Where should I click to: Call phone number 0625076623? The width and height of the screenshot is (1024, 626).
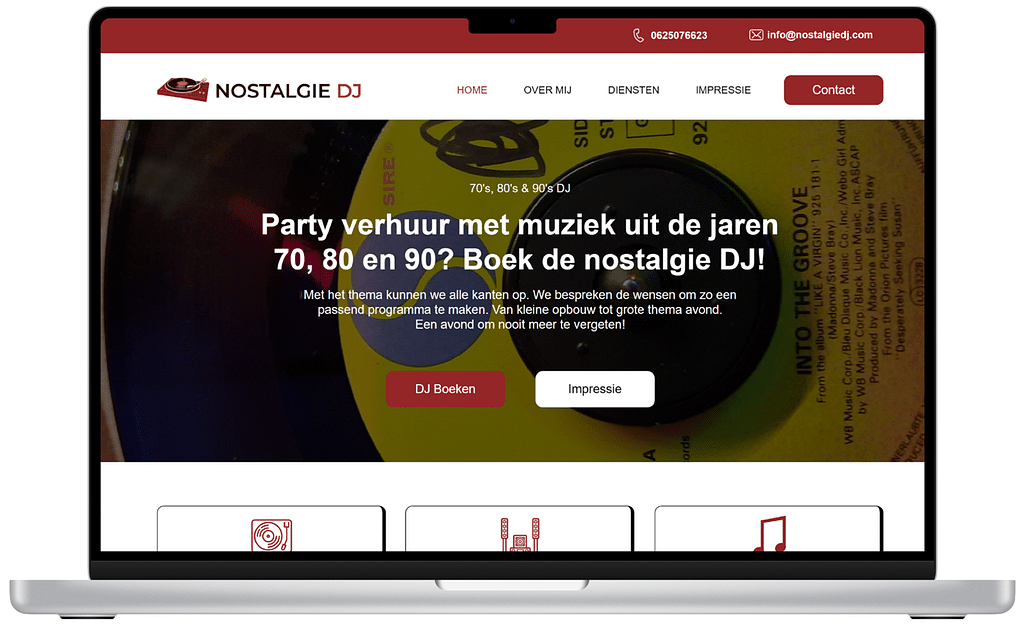click(679, 35)
